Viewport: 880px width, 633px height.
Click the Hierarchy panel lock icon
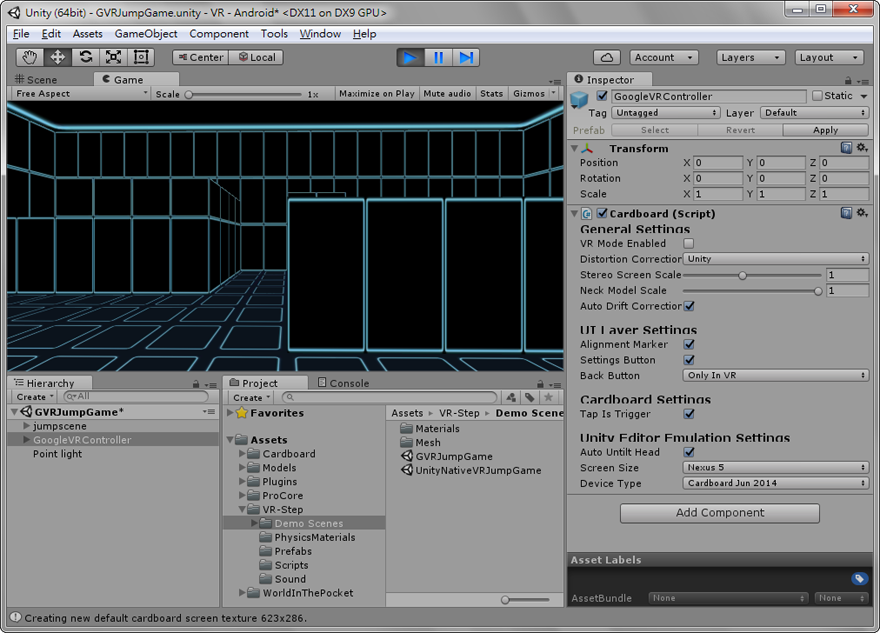(196, 384)
